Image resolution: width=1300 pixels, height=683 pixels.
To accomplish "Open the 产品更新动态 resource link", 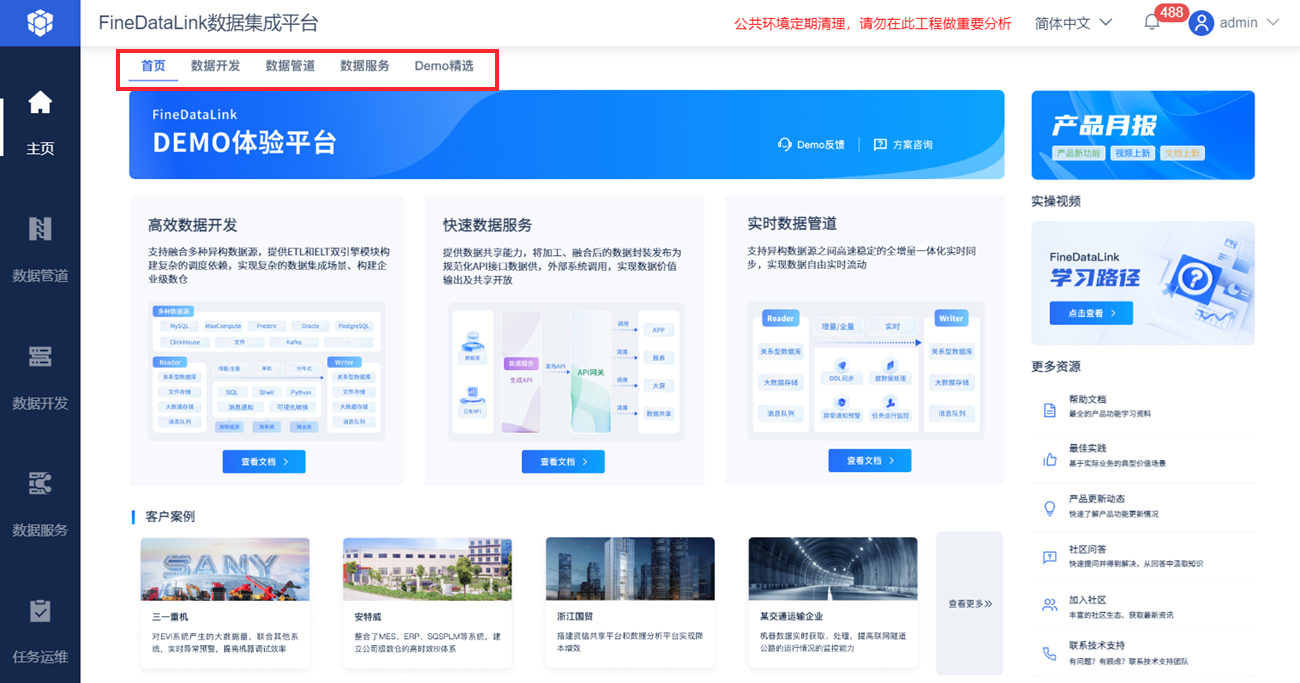I will coord(1143,508).
